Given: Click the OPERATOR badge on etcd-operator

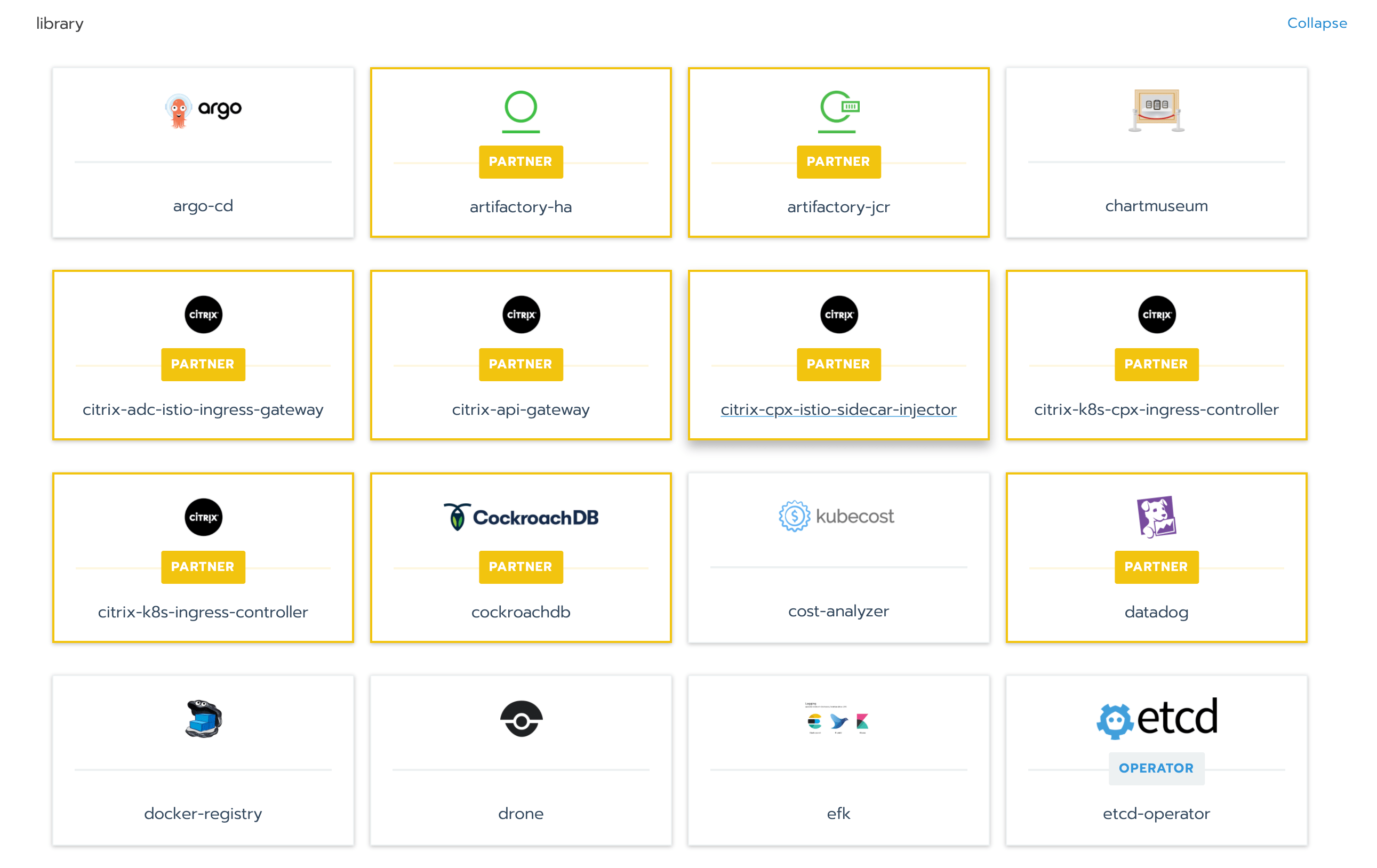Looking at the screenshot, I should [1156, 768].
